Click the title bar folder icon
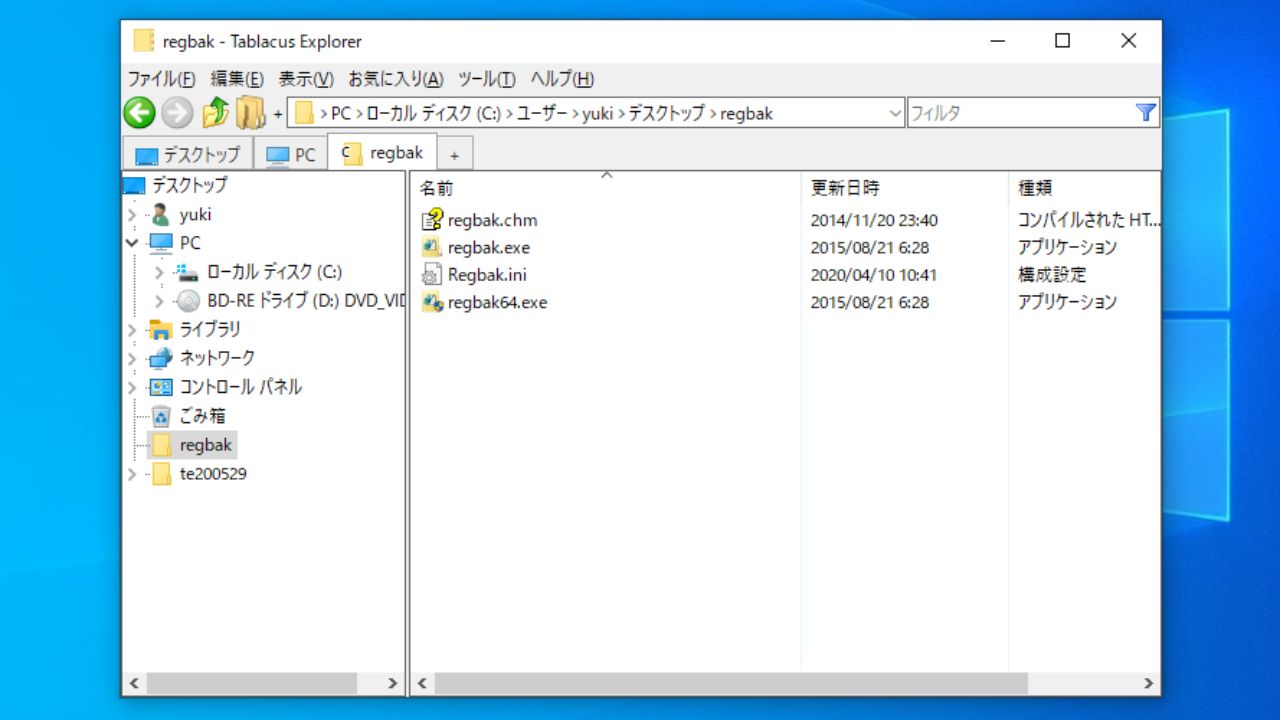The image size is (1280, 720). click(x=144, y=41)
